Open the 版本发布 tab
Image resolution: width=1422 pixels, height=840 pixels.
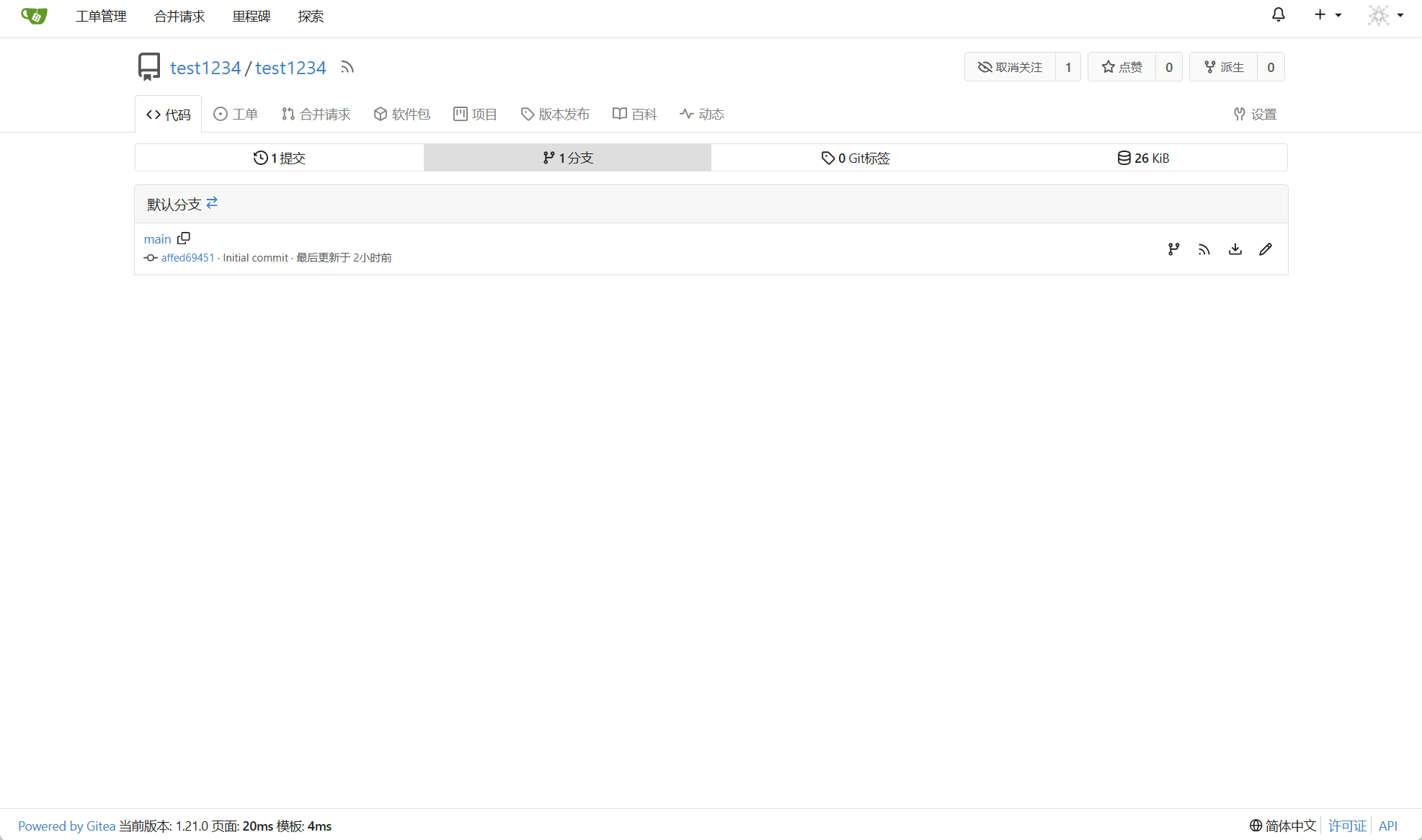[x=555, y=114]
